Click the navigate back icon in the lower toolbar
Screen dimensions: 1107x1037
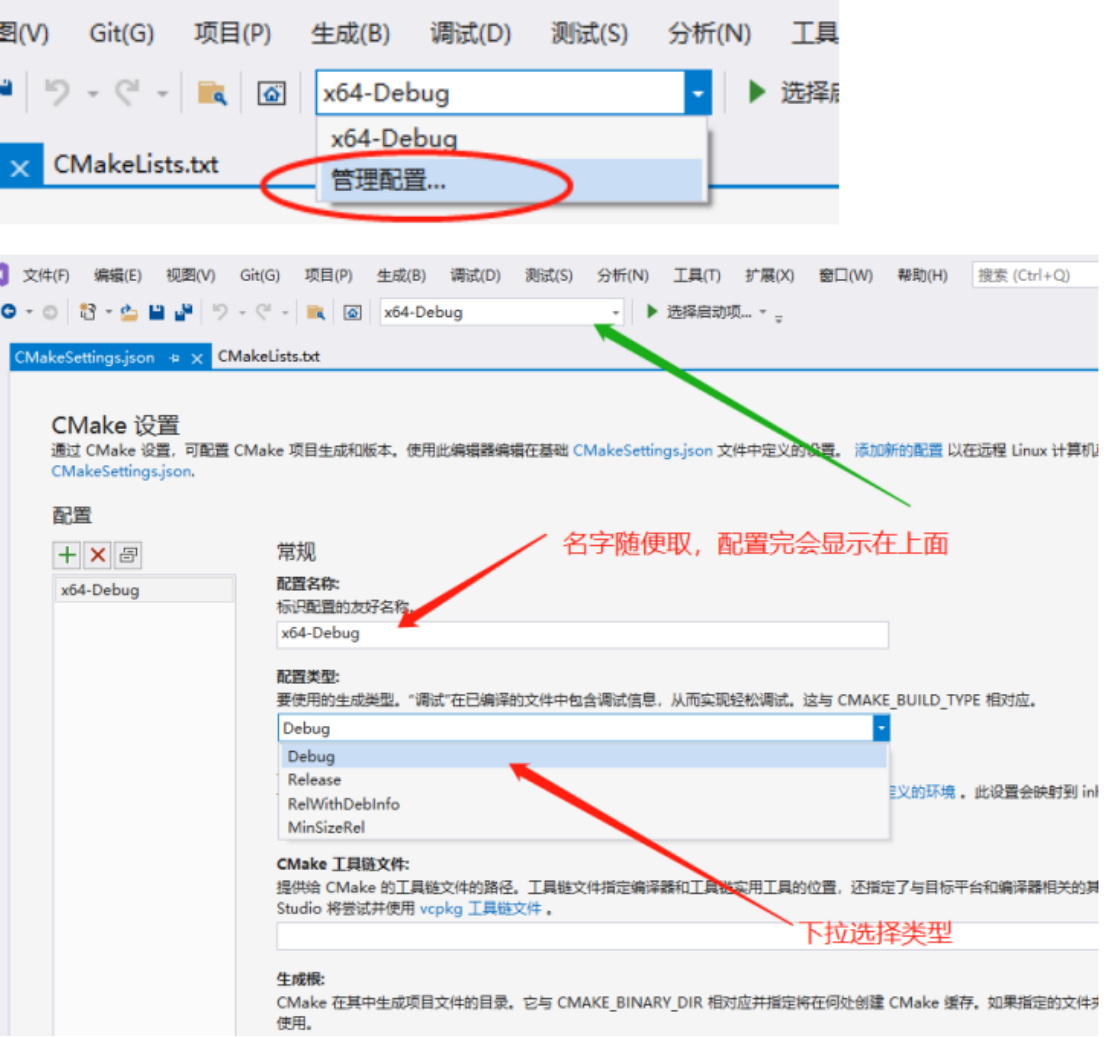(9, 311)
